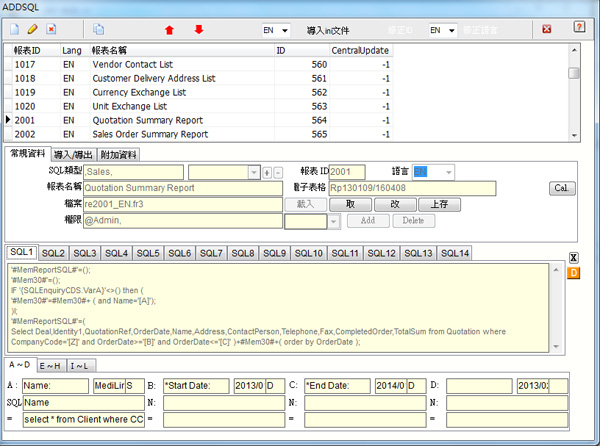Click the 載入 button
The height and width of the screenshot is (446, 600).
click(x=305, y=204)
